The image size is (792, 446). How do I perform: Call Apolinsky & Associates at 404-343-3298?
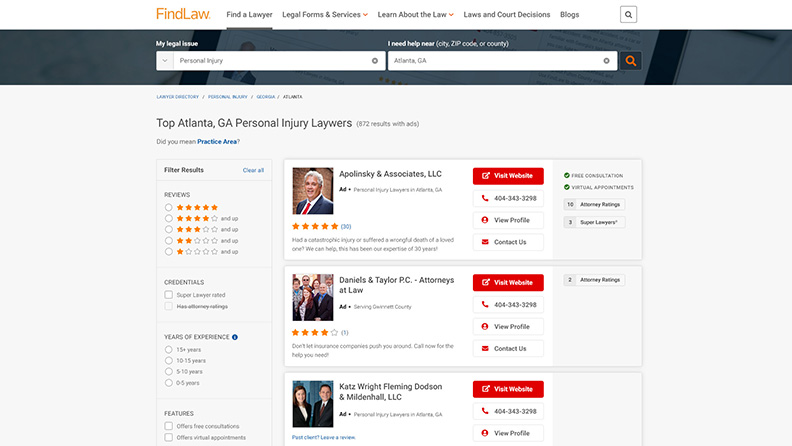(x=508, y=198)
